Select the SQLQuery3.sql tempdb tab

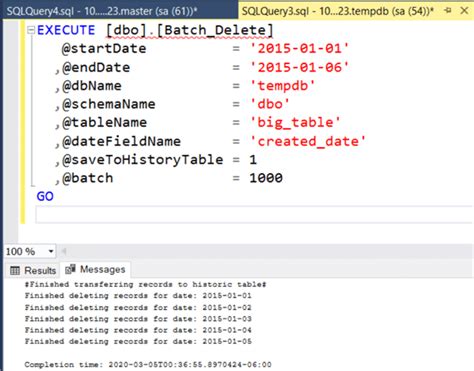click(x=337, y=11)
